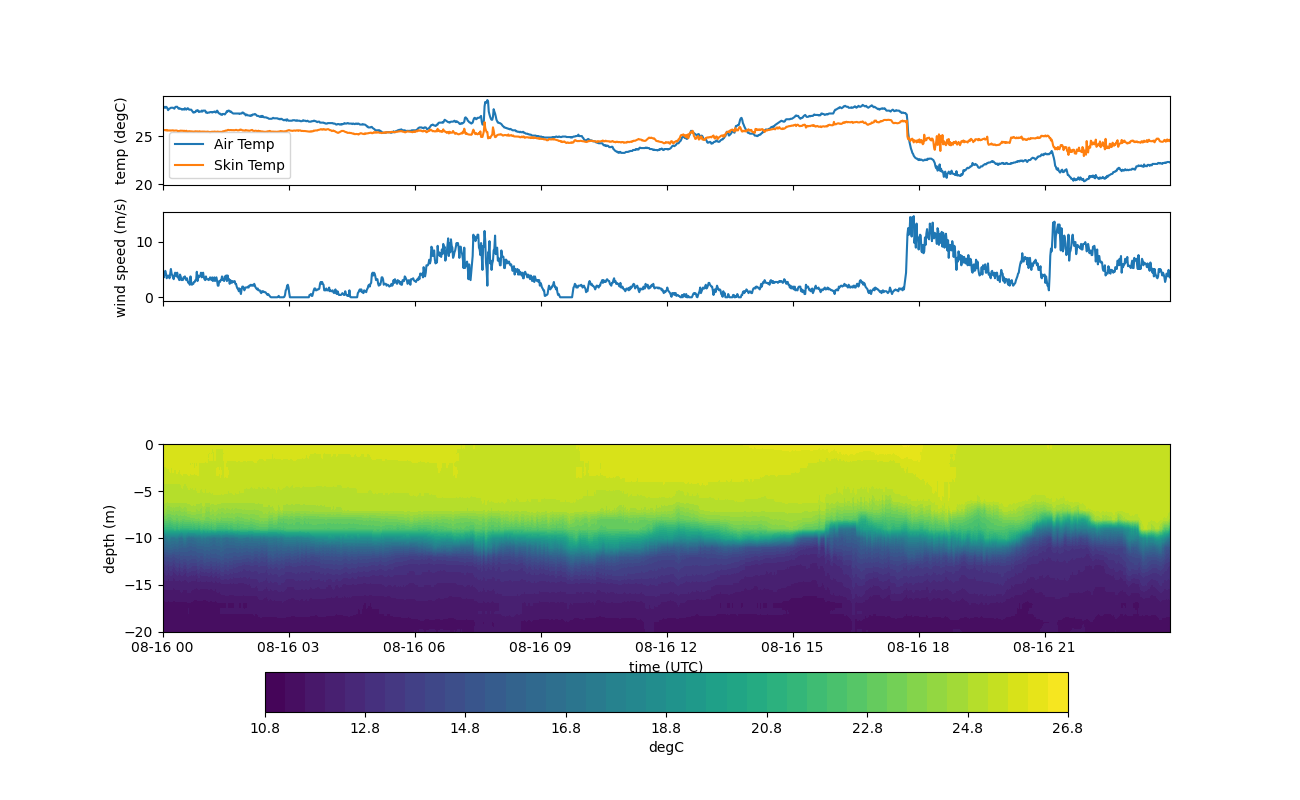The image size is (1300, 800).
Task: Click the degC label under the colorbar
Action: 665,747
